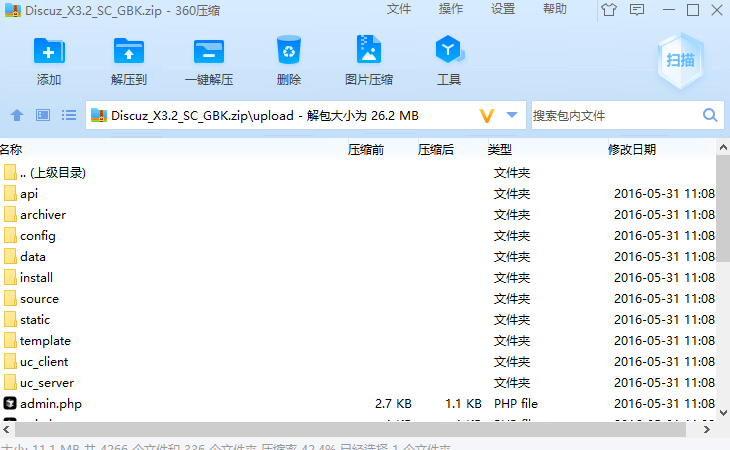The width and height of the screenshot is (730, 450).
Task: Click the 删除 (Delete) recycle icon
Action: [x=289, y=61]
